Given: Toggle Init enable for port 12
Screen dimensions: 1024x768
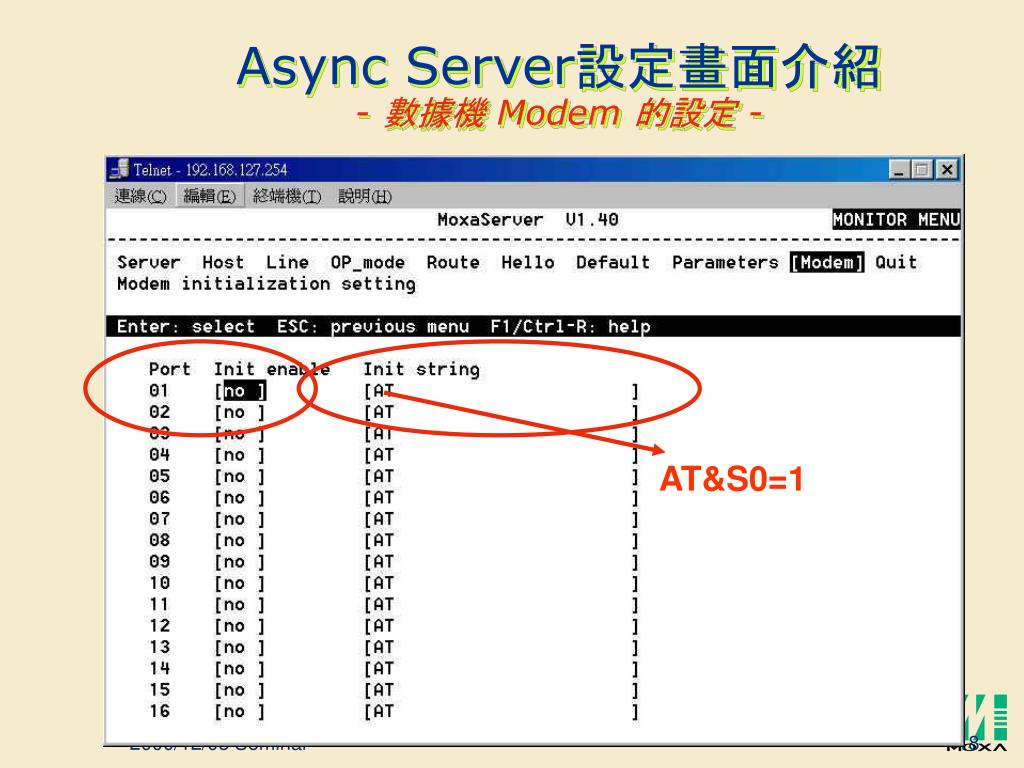Looking at the screenshot, I should [x=240, y=626].
